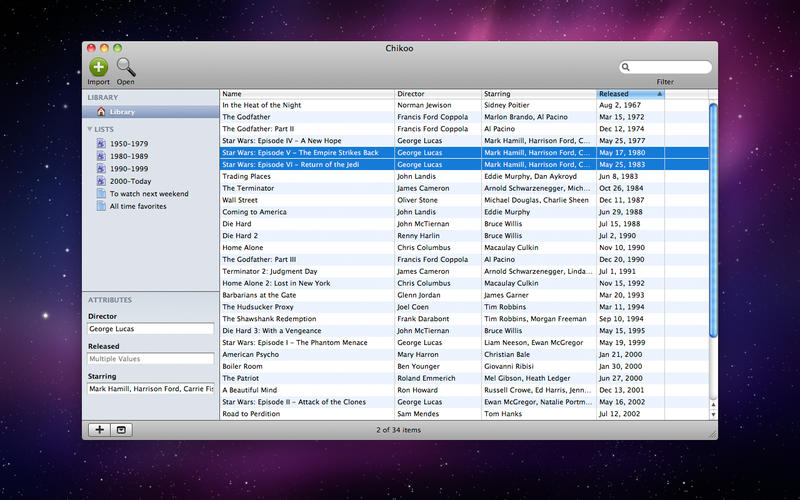The image size is (800, 500).
Task: Select The Godfather: Part II row
Action: click(464, 129)
